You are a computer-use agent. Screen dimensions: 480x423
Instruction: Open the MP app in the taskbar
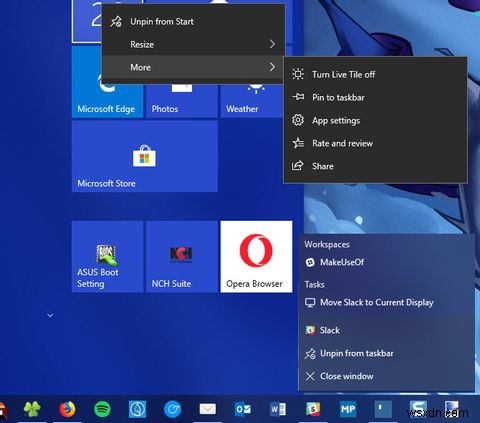point(348,409)
